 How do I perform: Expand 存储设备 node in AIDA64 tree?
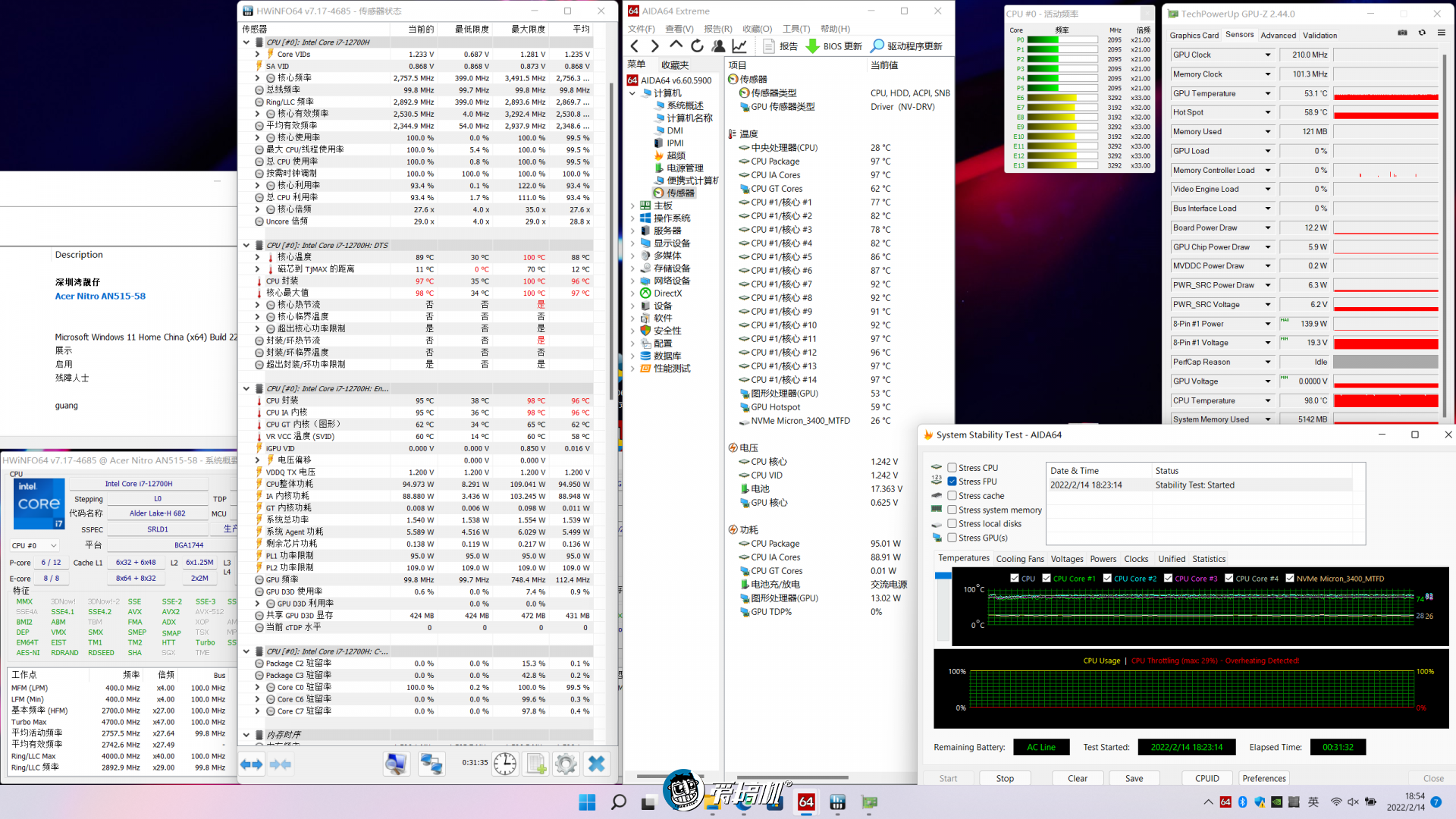[x=632, y=268]
